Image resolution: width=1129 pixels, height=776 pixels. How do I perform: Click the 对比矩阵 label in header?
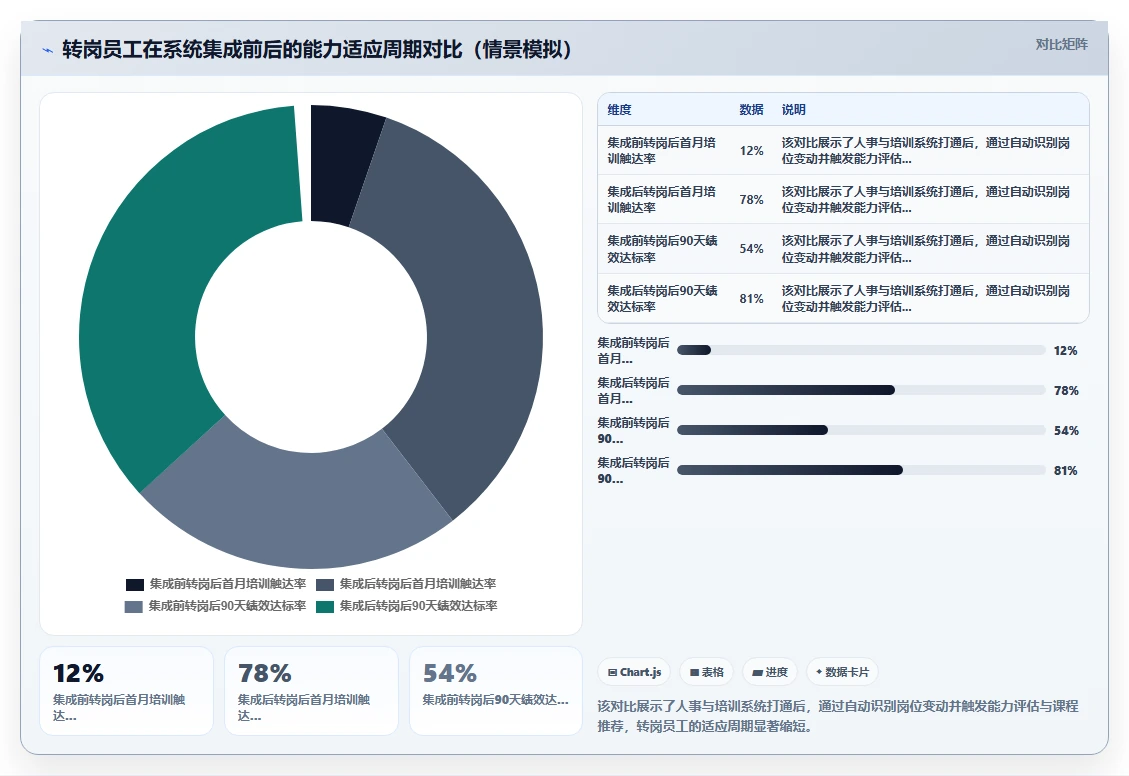tap(1061, 45)
